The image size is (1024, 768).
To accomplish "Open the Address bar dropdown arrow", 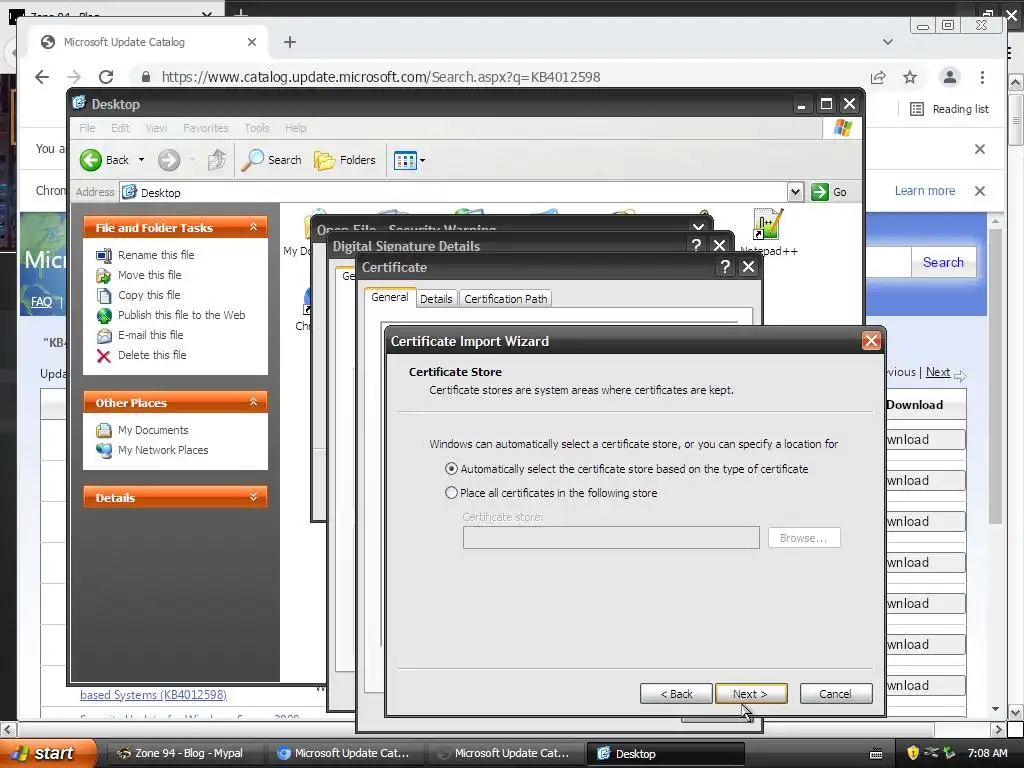I will click(x=795, y=192).
